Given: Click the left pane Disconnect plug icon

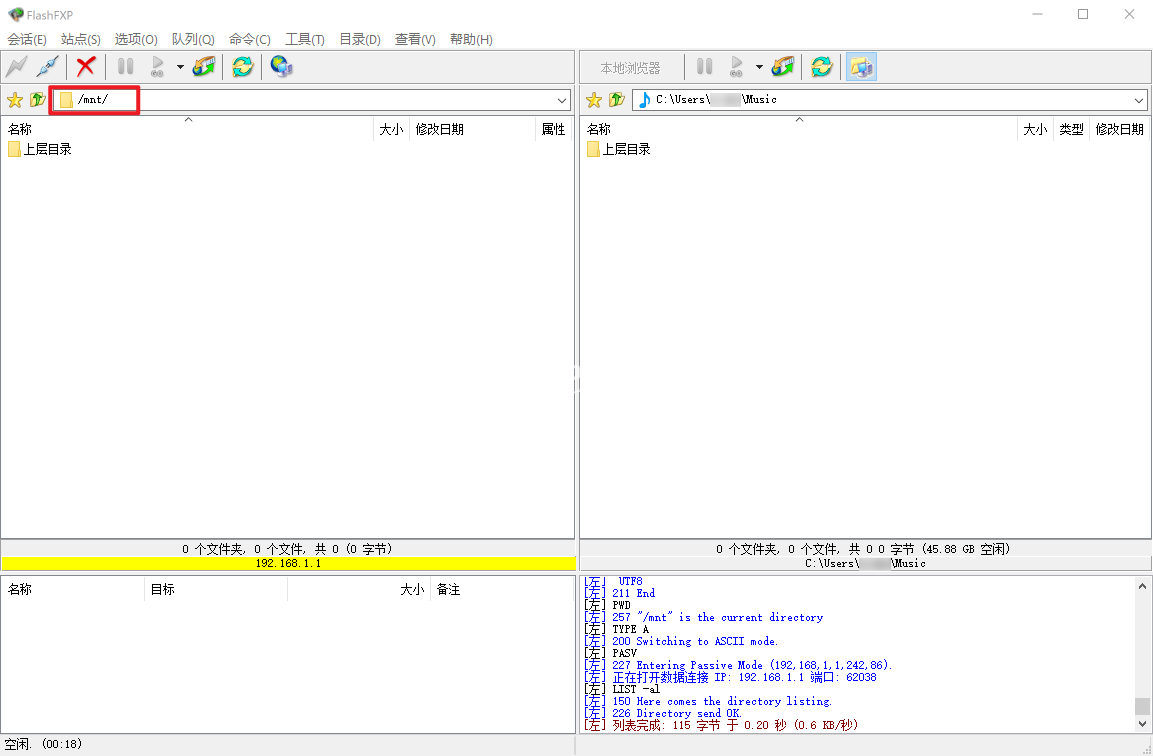Looking at the screenshot, I should point(48,67).
